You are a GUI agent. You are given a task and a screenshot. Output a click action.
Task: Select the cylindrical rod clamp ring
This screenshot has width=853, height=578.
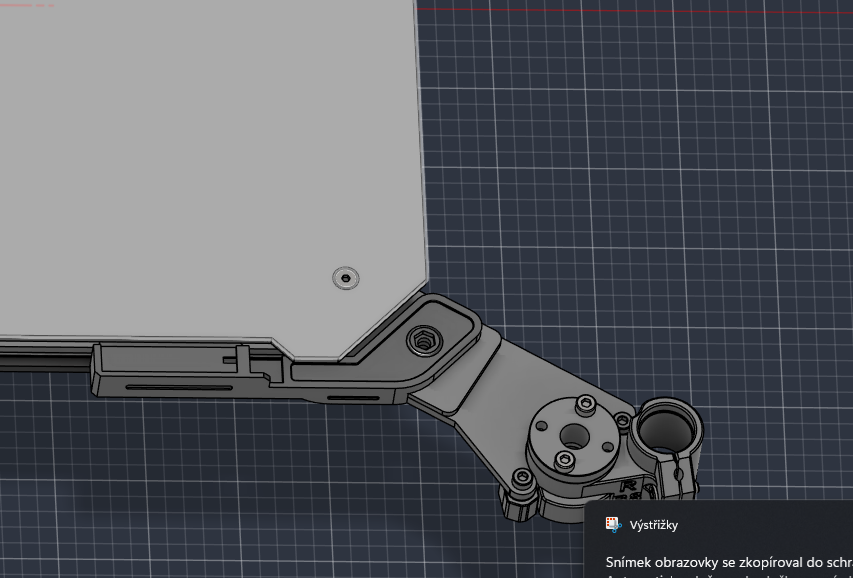665,428
